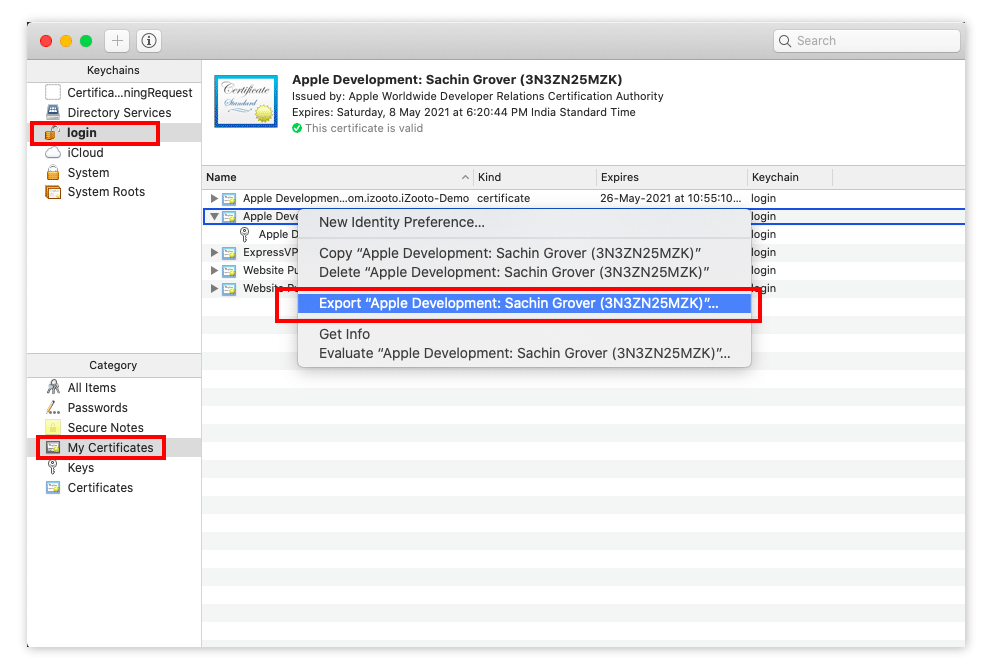Click the All Items category icon
The height and width of the screenshot is (667, 989).
click(x=54, y=387)
